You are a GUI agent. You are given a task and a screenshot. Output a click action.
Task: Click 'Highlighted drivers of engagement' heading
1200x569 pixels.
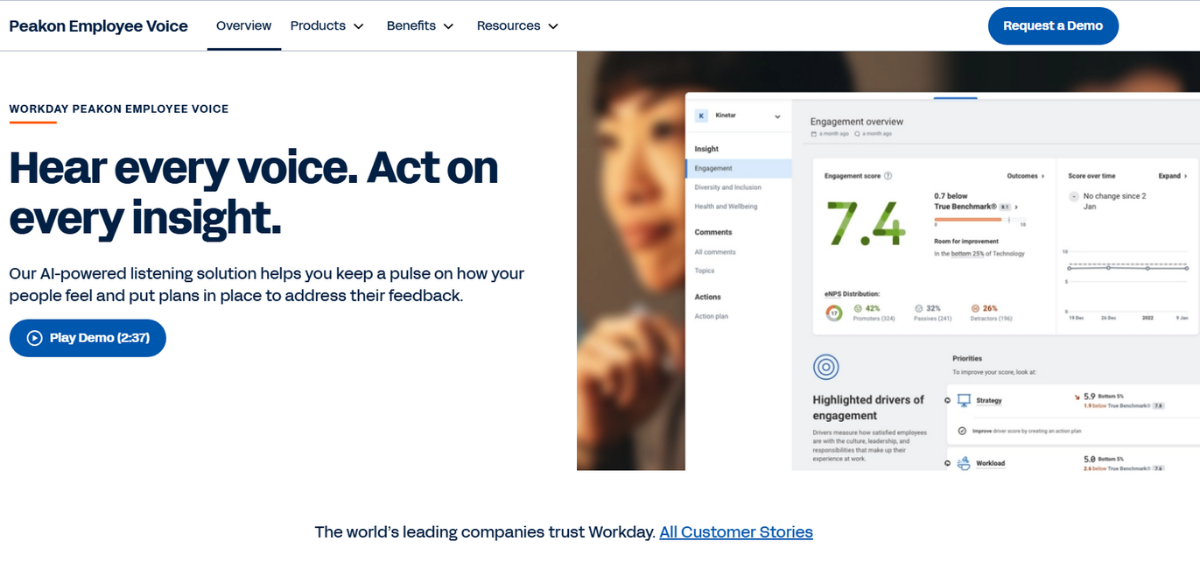[869, 408]
